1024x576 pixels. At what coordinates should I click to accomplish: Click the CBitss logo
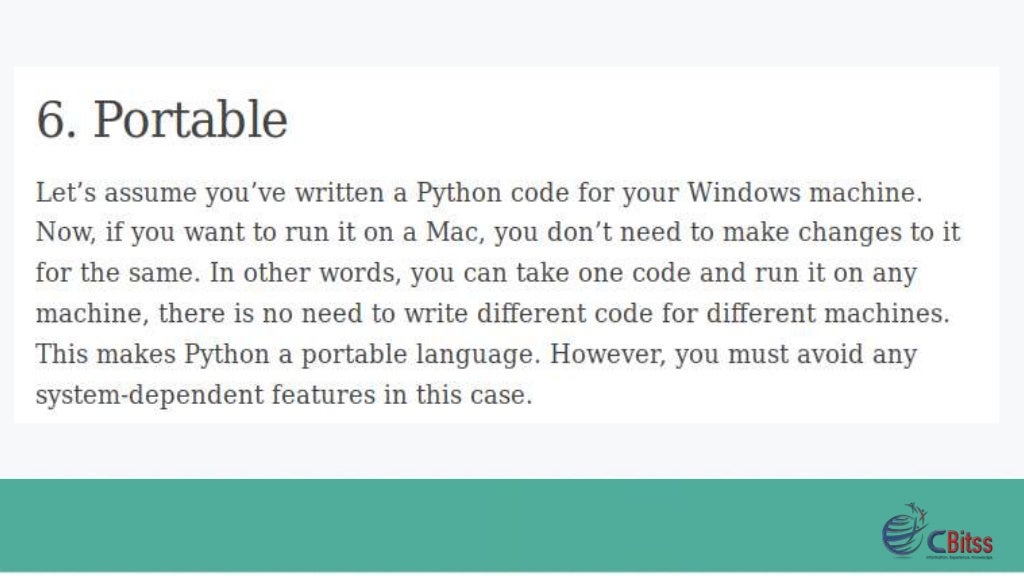coord(938,531)
